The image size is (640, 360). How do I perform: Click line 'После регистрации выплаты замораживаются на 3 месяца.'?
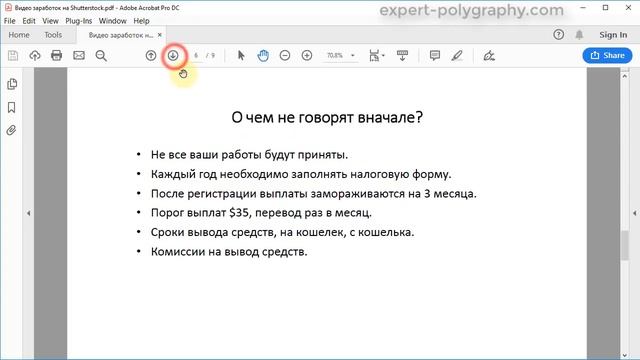[x=313, y=193]
